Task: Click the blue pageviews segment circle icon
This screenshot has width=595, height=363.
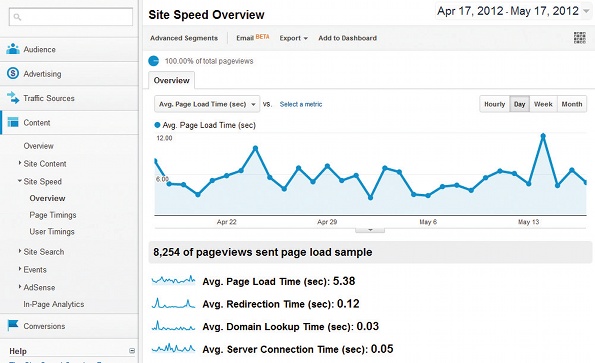Action: [x=154, y=61]
